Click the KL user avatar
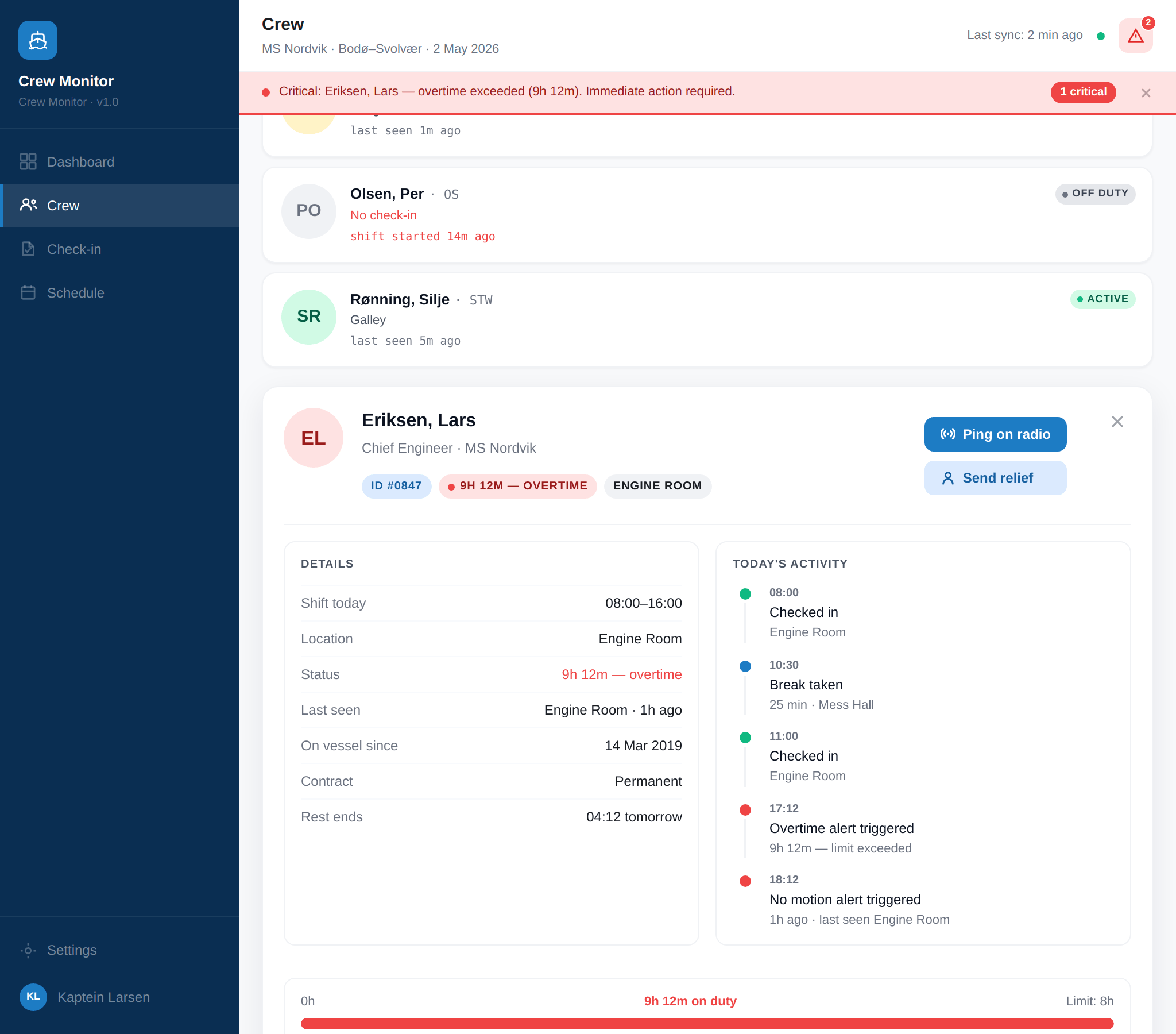Image resolution: width=1176 pixels, height=1034 pixels. click(x=33, y=997)
